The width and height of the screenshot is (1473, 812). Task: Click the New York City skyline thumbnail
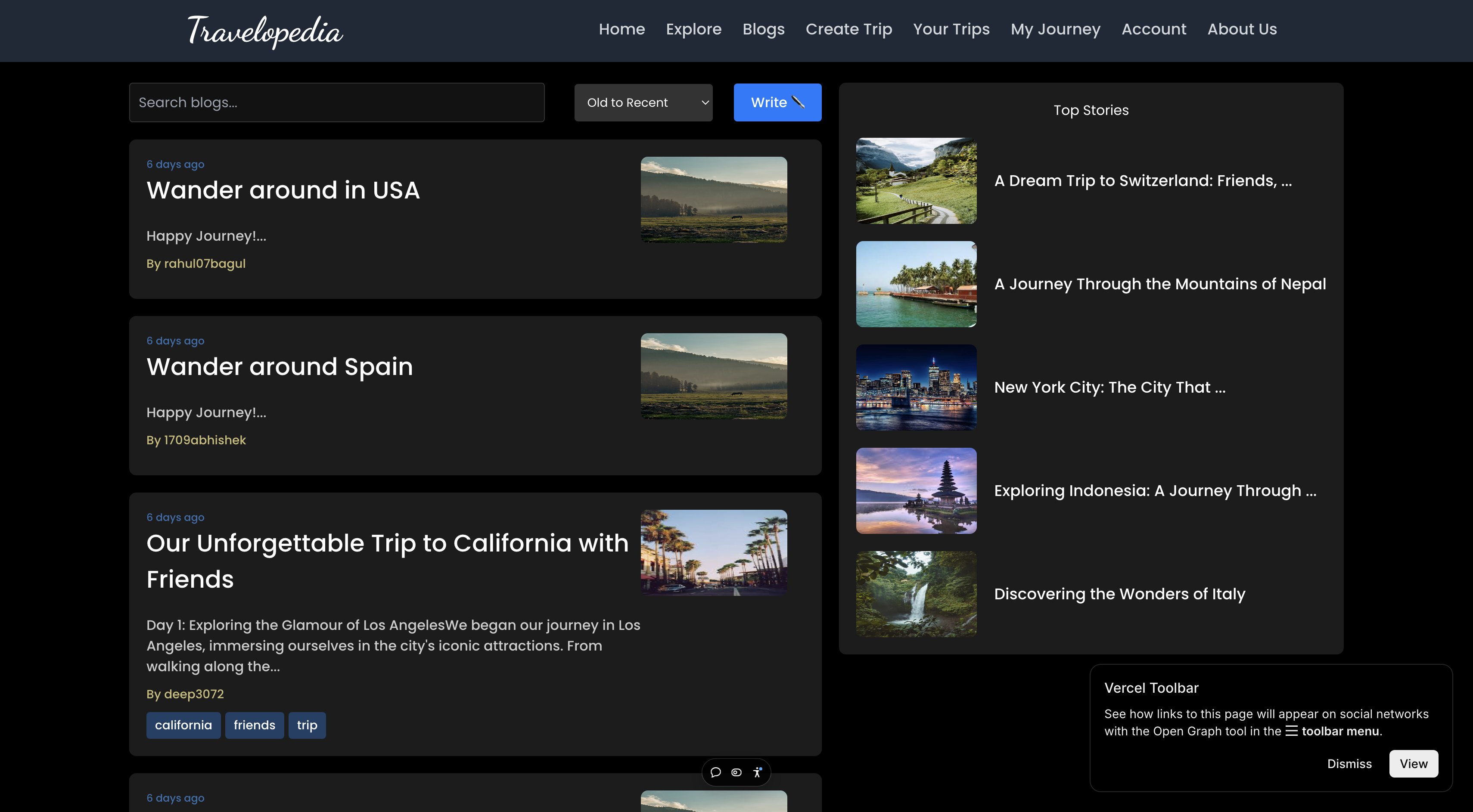(916, 387)
